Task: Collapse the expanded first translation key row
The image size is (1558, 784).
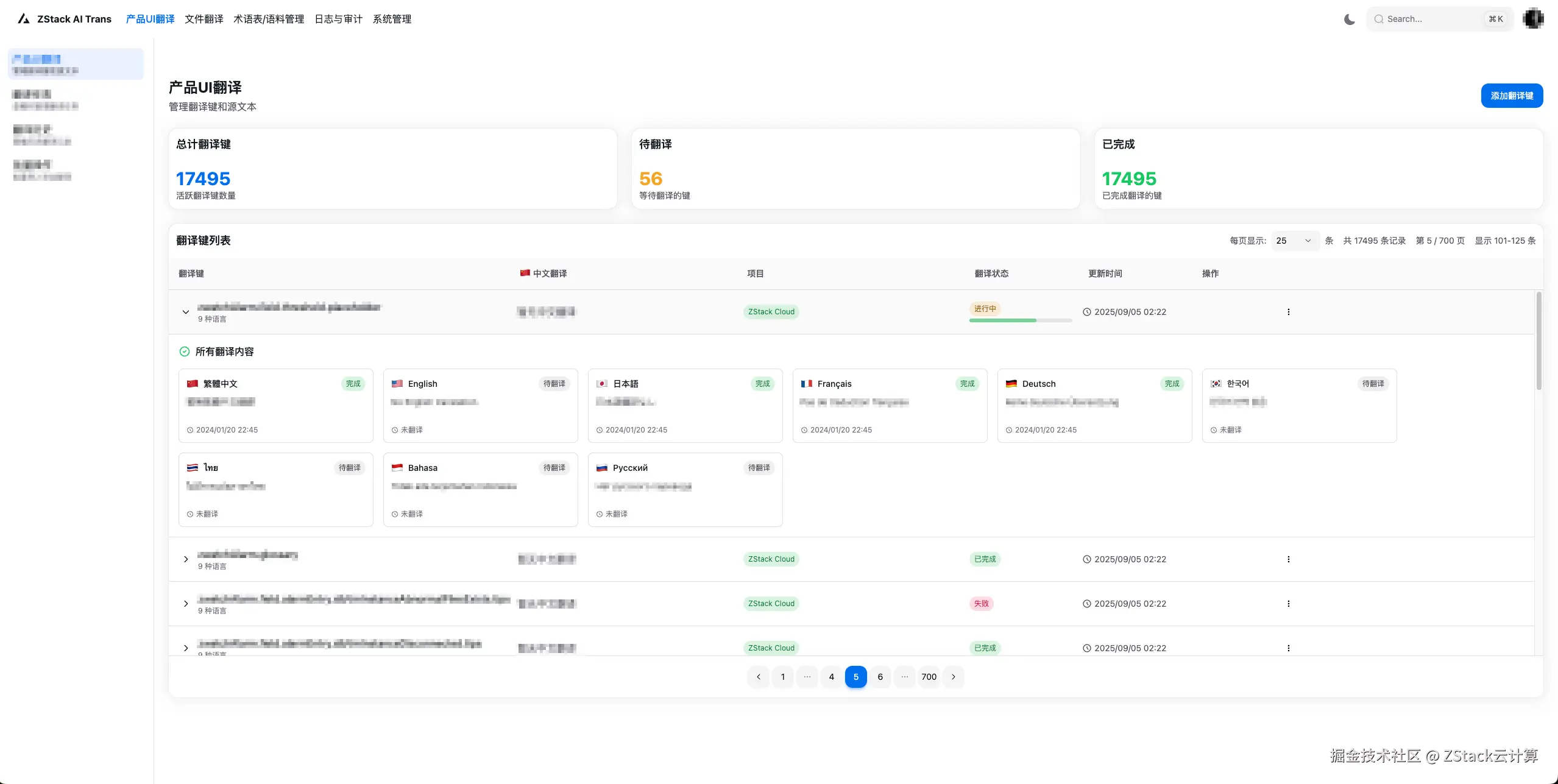Action: pyautogui.click(x=186, y=312)
